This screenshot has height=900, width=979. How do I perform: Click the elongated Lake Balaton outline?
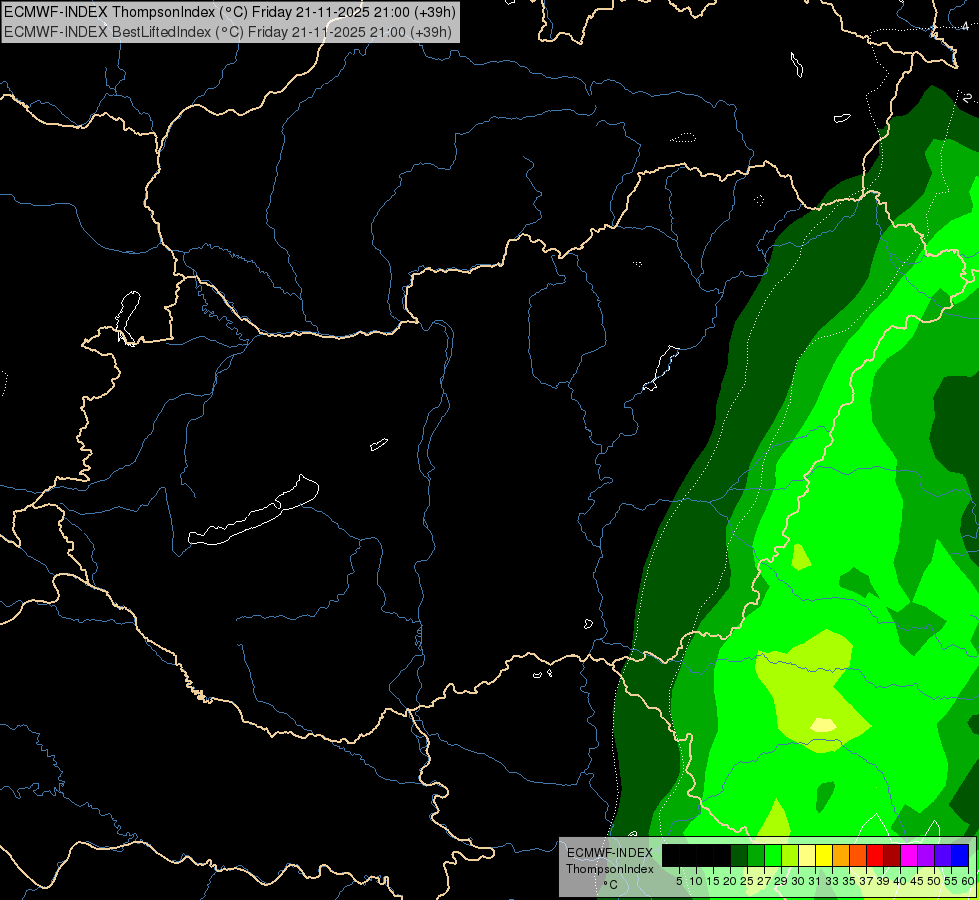click(253, 510)
